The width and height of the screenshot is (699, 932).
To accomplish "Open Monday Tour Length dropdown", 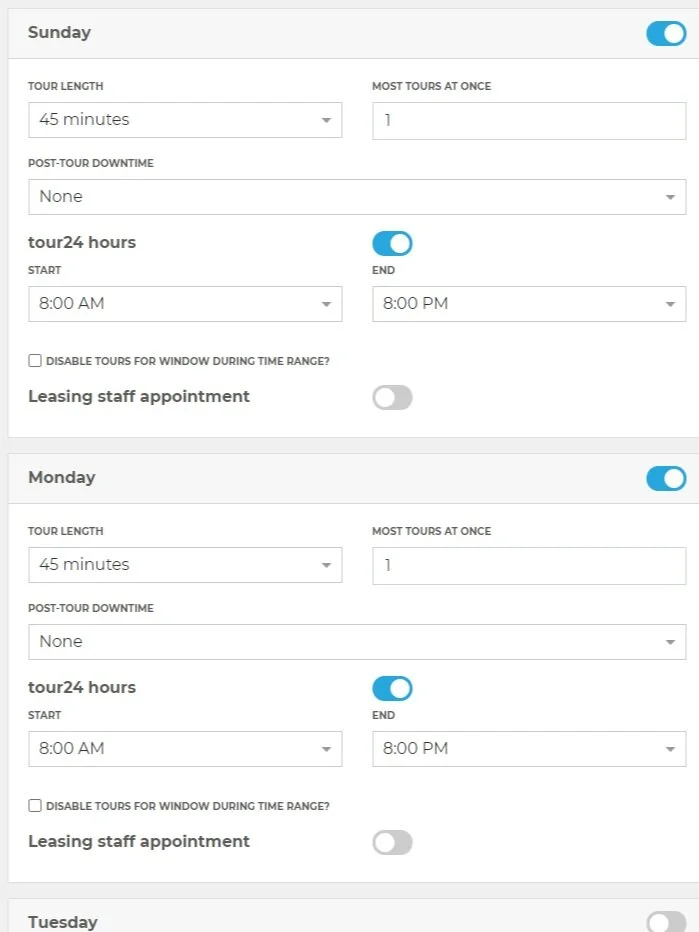I will click(185, 565).
